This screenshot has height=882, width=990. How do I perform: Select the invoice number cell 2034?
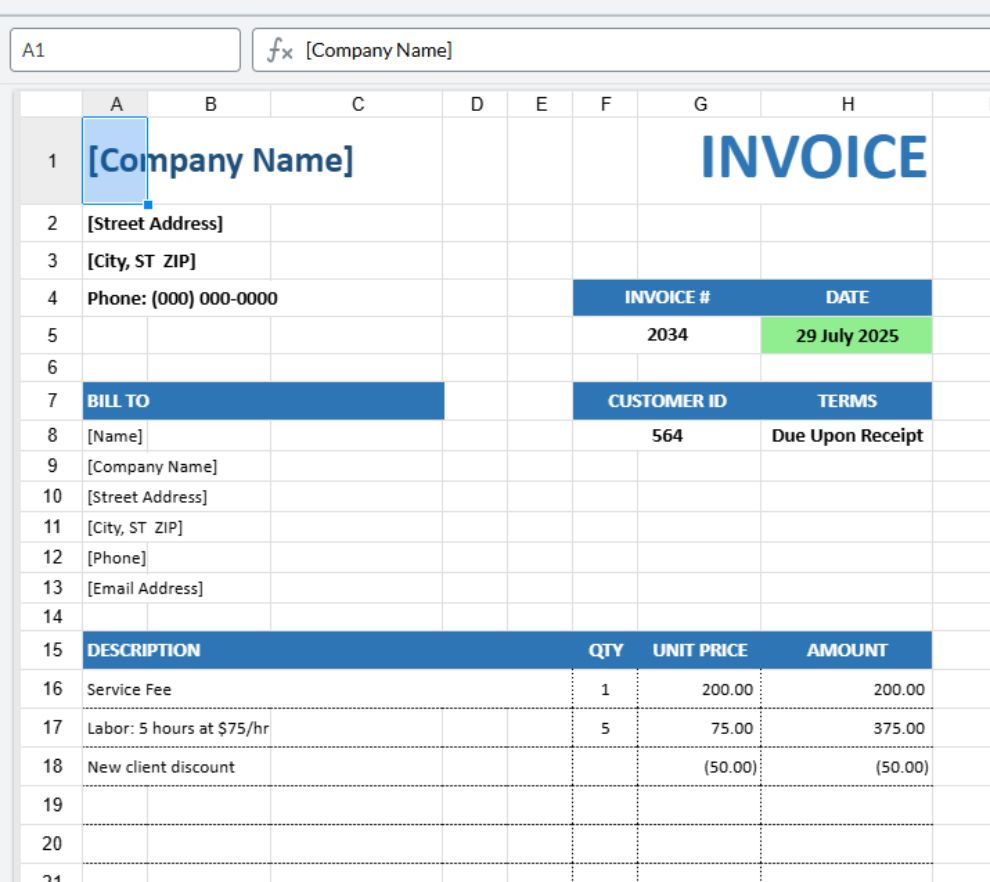(x=667, y=335)
